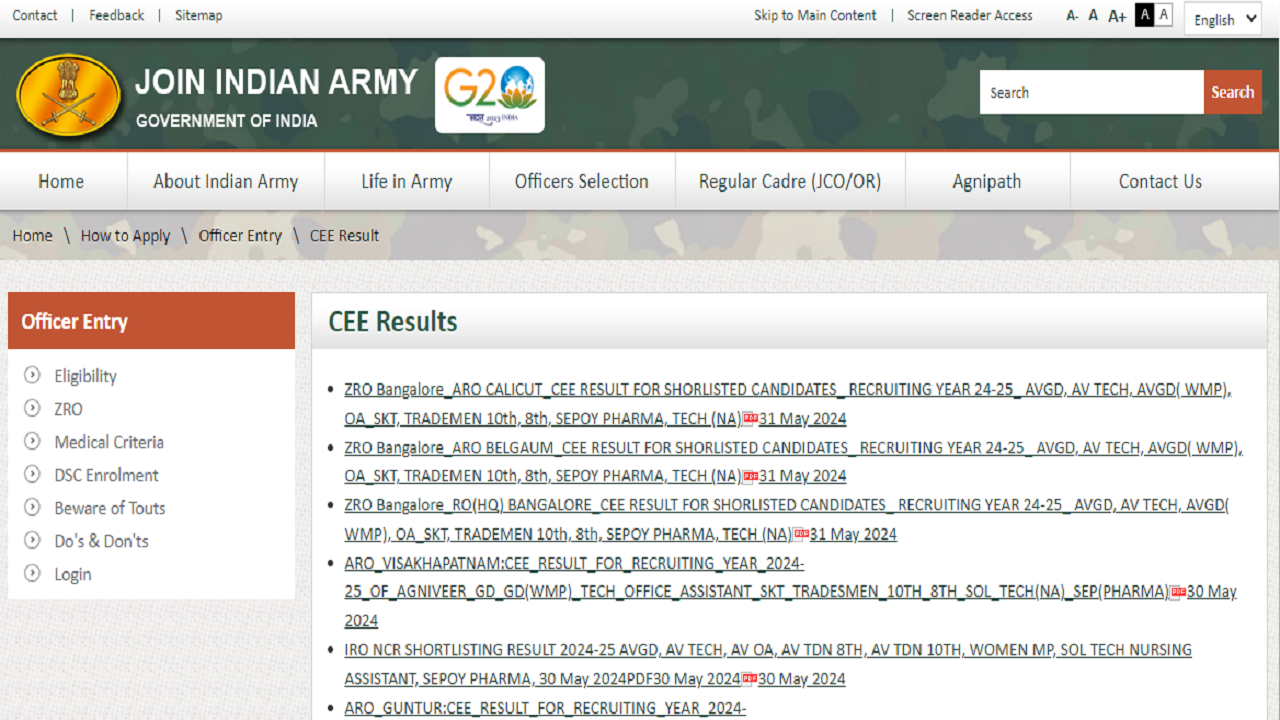This screenshot has width=1280, height=720.
Task: Click the Officer Entry sidebar header
Action: [x=151, y=321]
